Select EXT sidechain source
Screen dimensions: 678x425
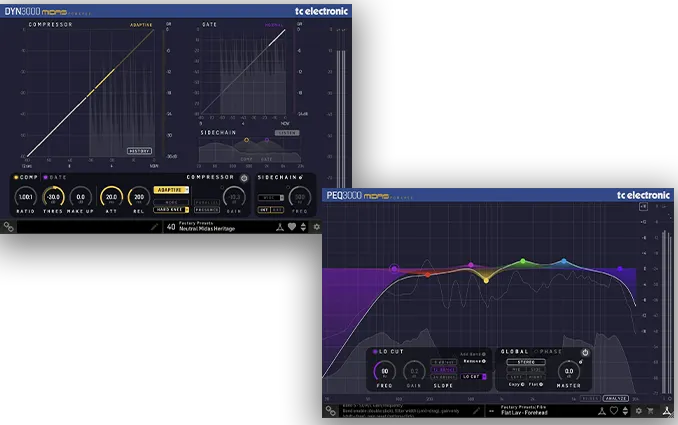click(277, 210)
